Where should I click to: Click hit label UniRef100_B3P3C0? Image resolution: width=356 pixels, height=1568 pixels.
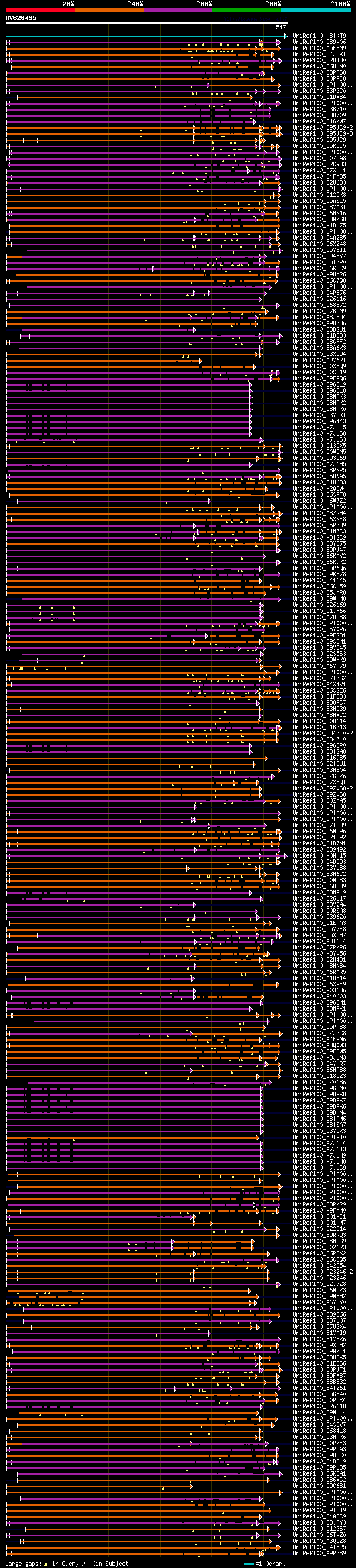(319, 91)
